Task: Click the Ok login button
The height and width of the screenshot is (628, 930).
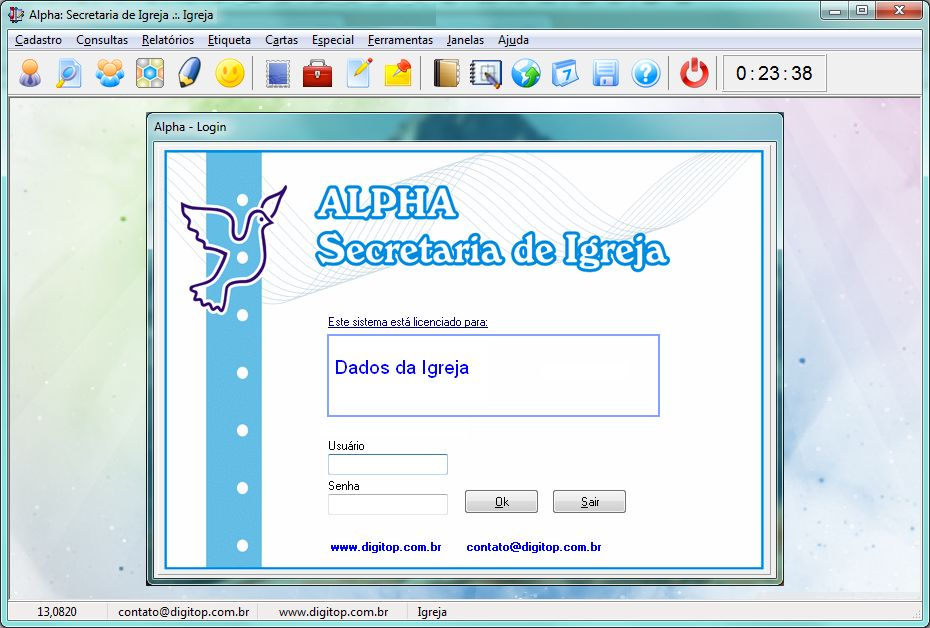Action: pos(501,502)
